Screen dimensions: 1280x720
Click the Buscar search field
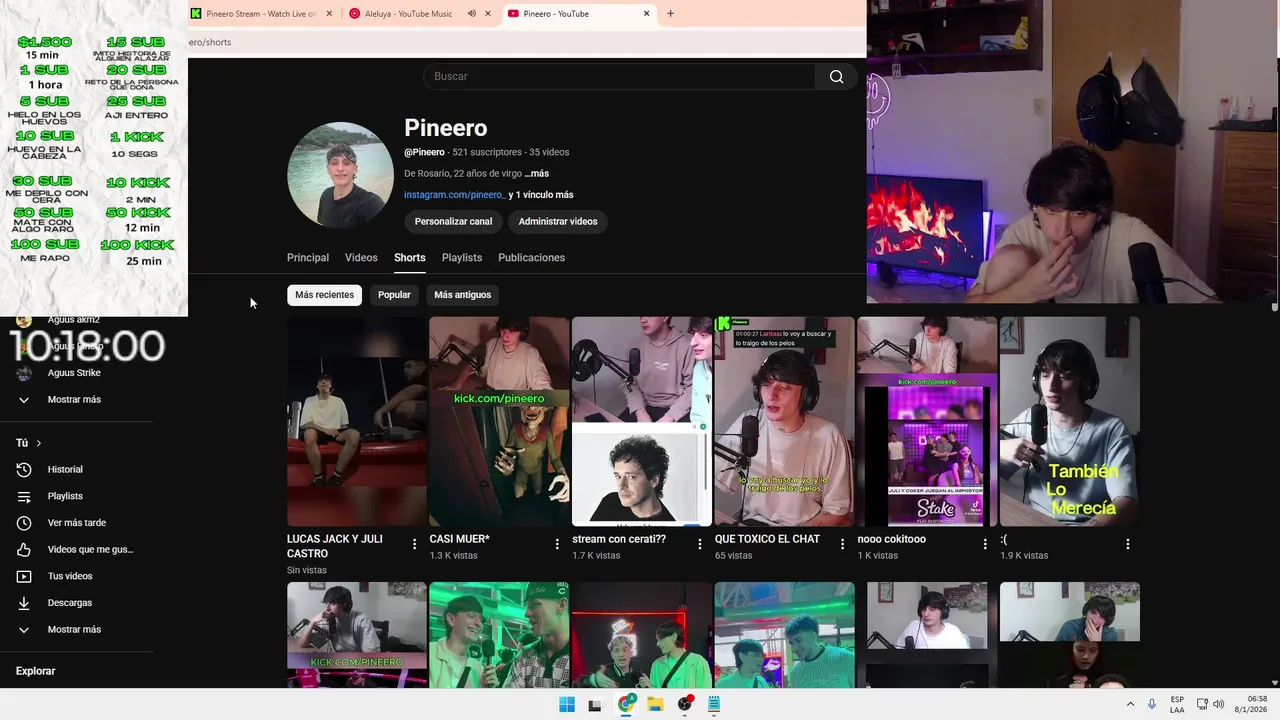[620, 77]
